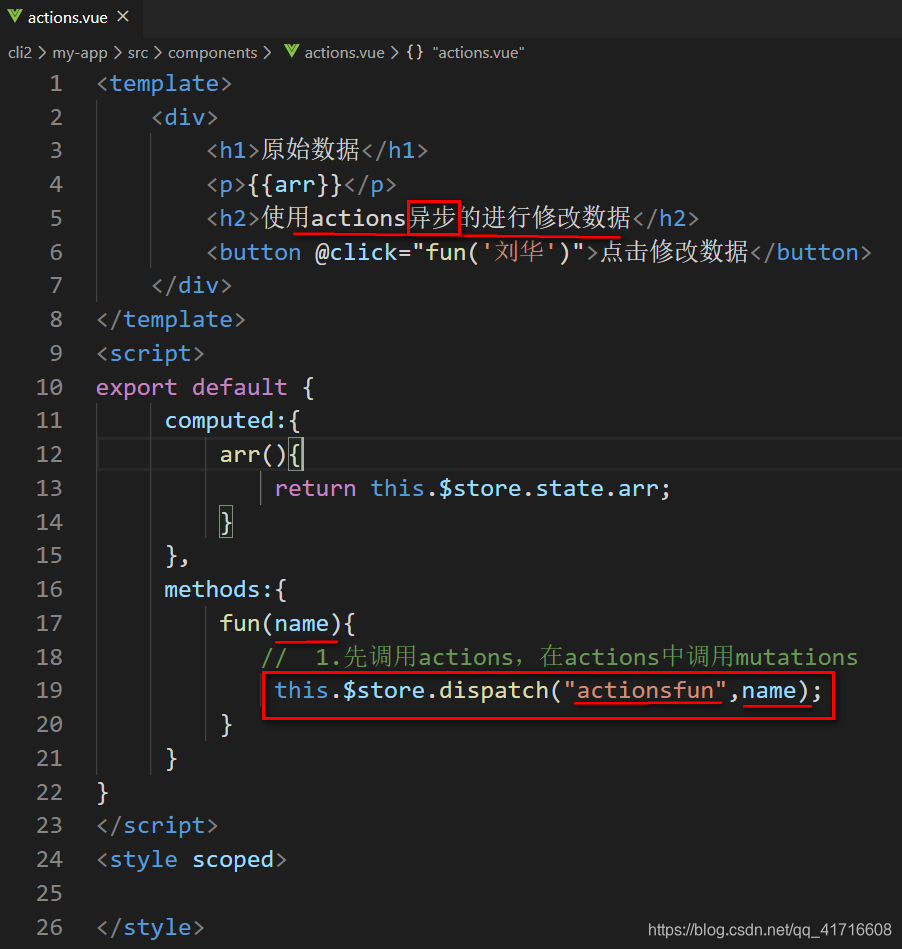Click the Vue logo on the actions.vue tab

click(x=14, y=16)
